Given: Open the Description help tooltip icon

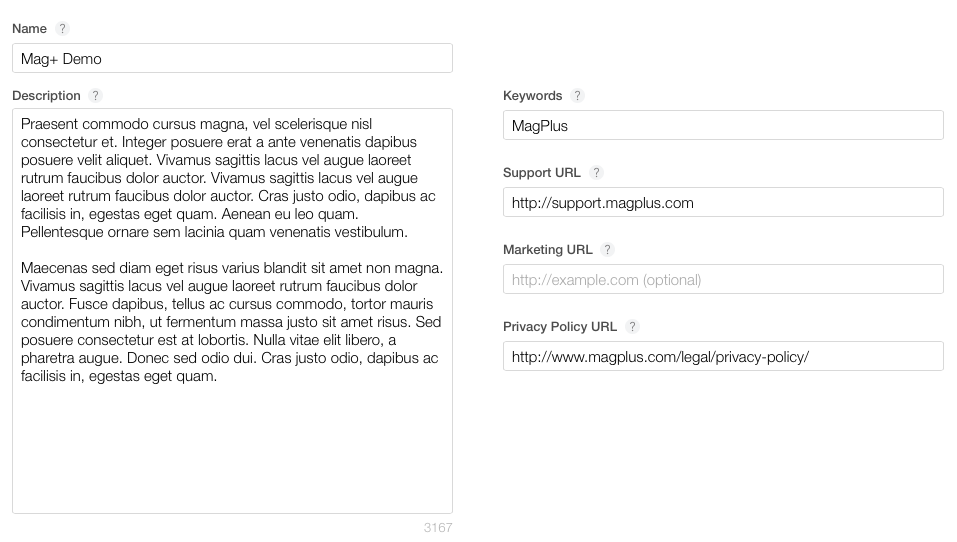Looking at the screenshot, I should [x=95, y=96].
